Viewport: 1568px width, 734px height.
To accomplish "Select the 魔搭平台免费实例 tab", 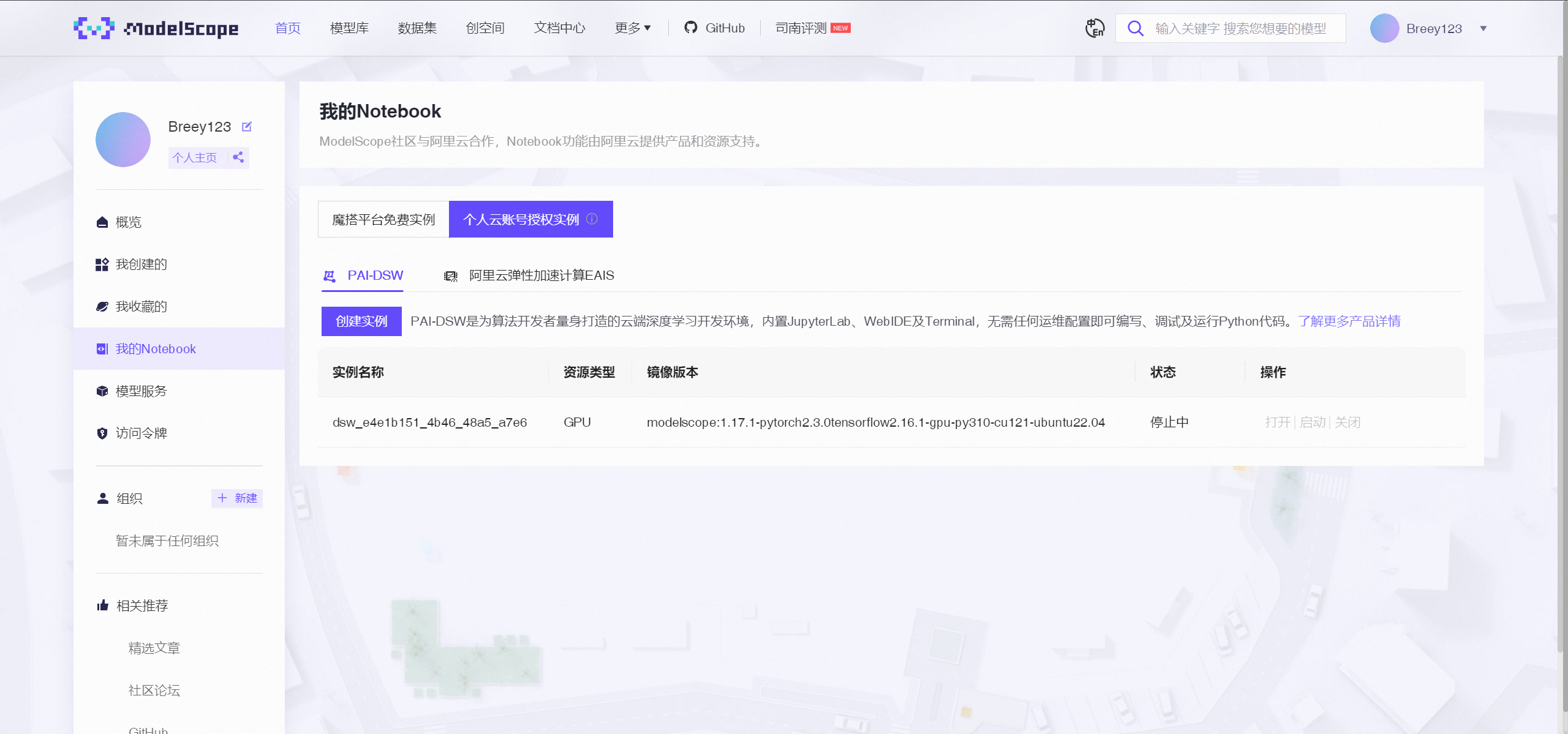I will pyautogui.click(x=383, y=219).
